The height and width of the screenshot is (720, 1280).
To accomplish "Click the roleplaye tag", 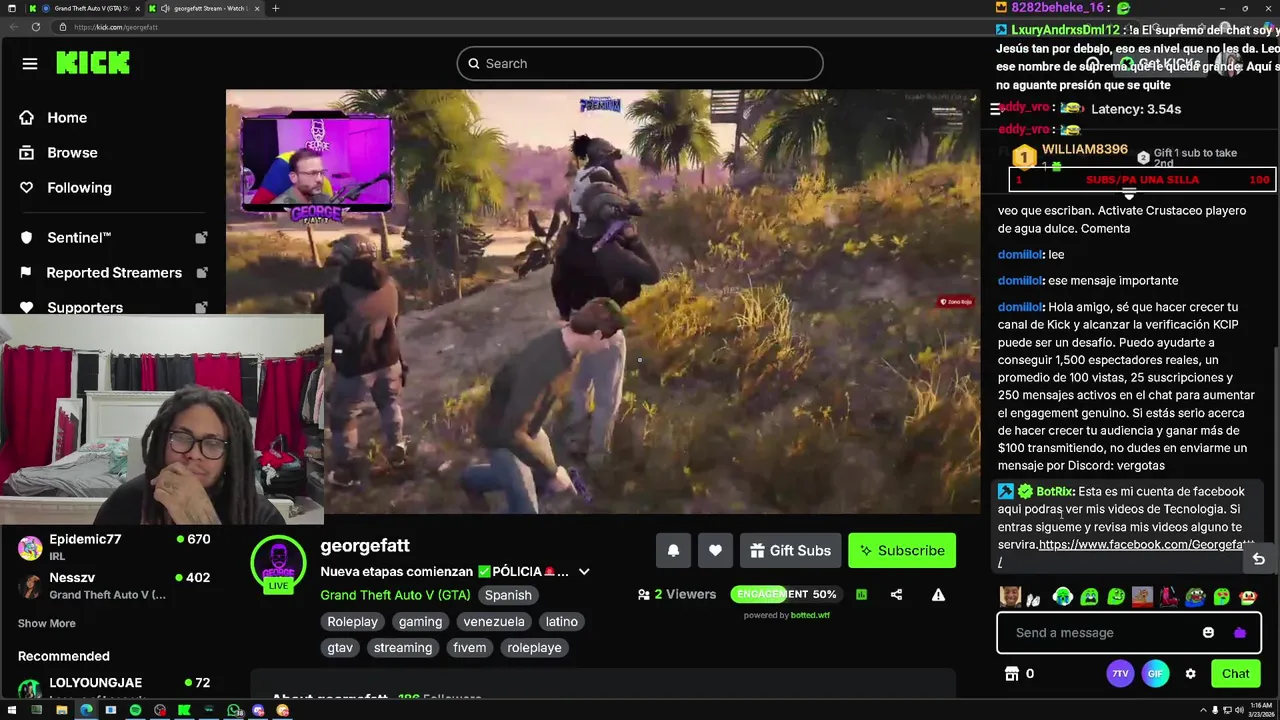I will pos(534,647).
